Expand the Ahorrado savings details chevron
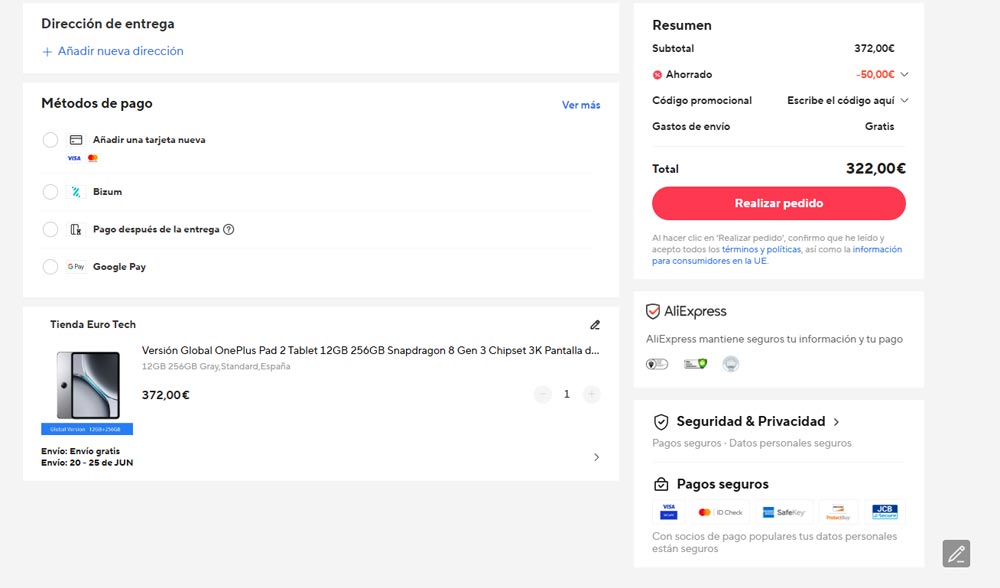This screenshot has width=1000, height=588. point(904,75)
